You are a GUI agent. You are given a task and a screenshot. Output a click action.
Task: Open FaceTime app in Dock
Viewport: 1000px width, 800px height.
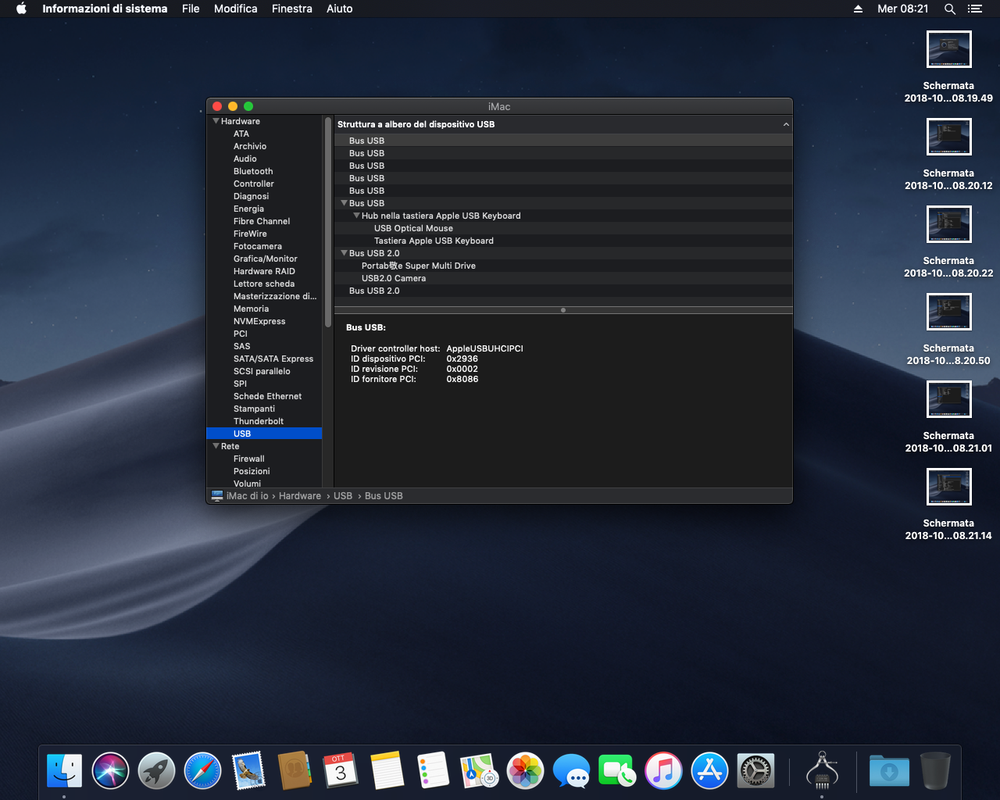(617, 771)
